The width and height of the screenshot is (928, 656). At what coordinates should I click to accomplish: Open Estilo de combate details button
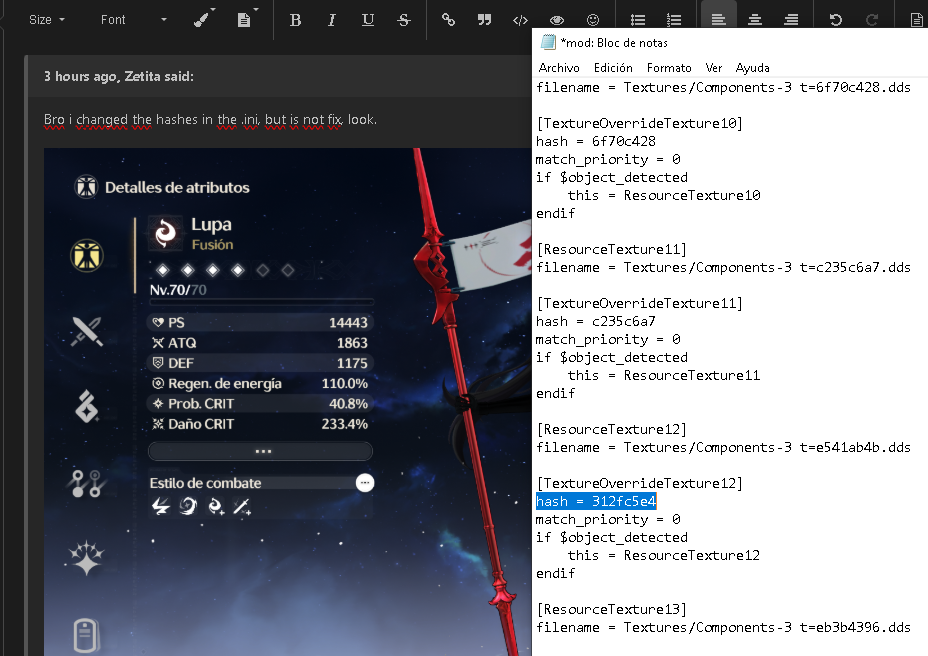click(365, 483)
